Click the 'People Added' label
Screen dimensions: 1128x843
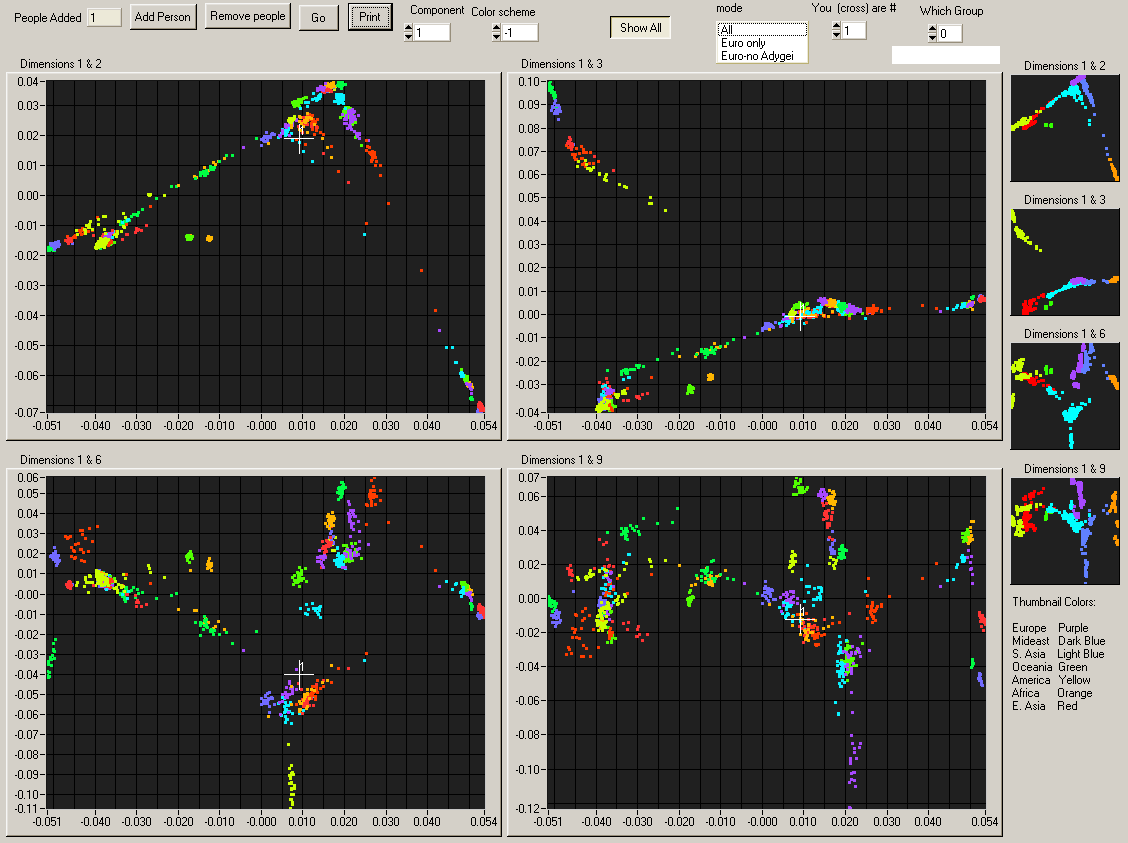click(47, 17)
